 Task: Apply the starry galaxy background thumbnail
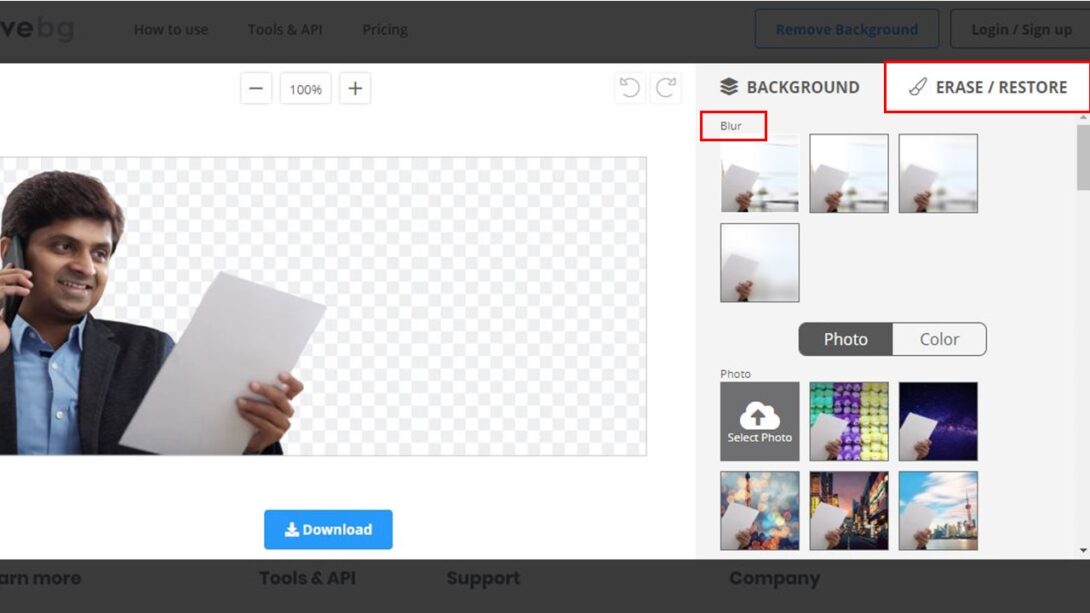[x=940, y=420]
